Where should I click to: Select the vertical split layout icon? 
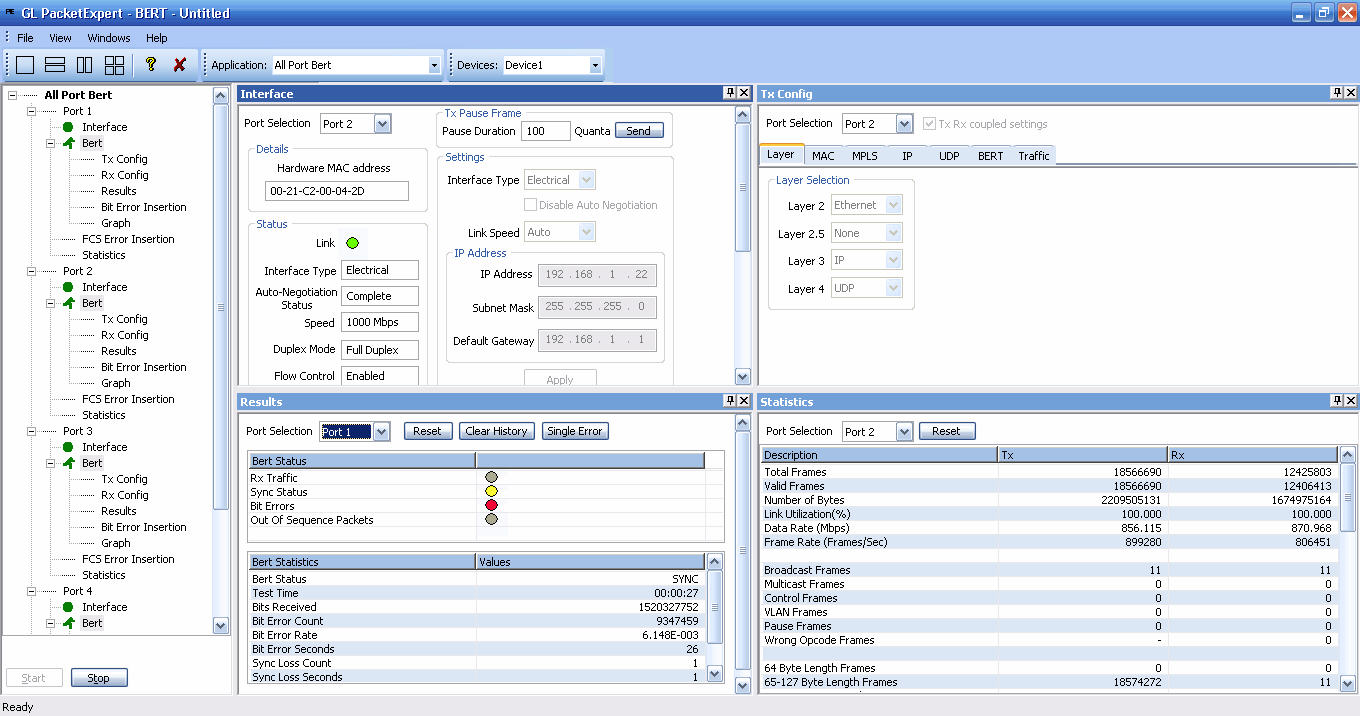pyautogui.click(x=85, y=64)
